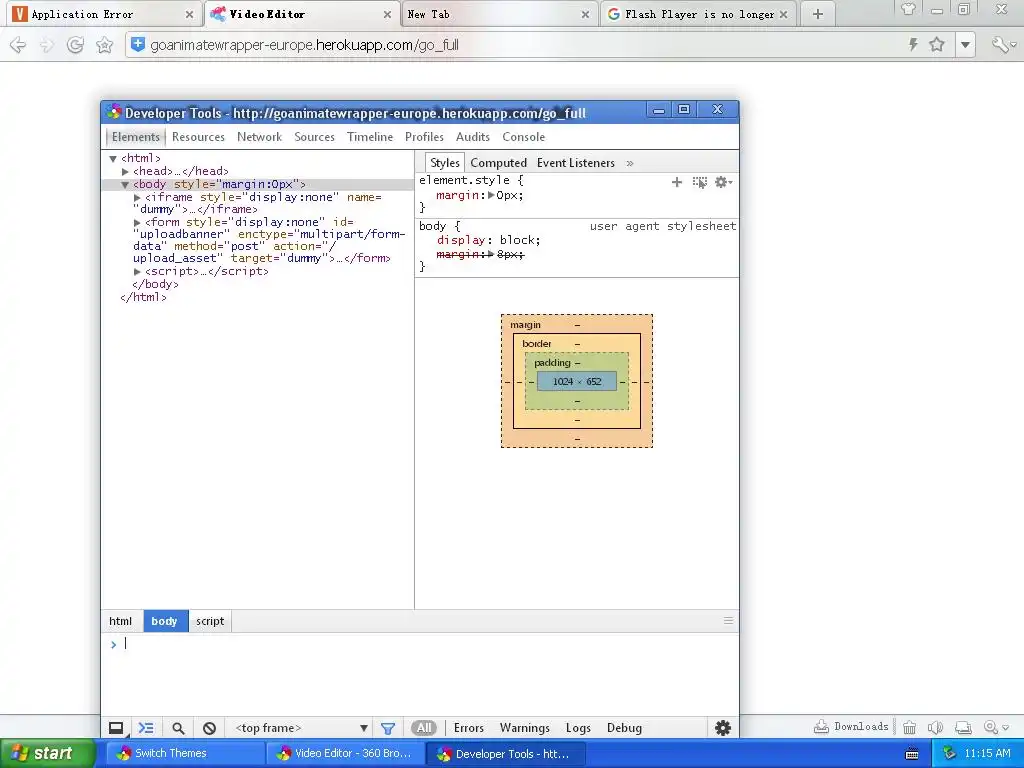Switch to the Event Listeners tab
Image resolution: width=1024 pixels, height=768 pixels.
click(x=576, y=163)
